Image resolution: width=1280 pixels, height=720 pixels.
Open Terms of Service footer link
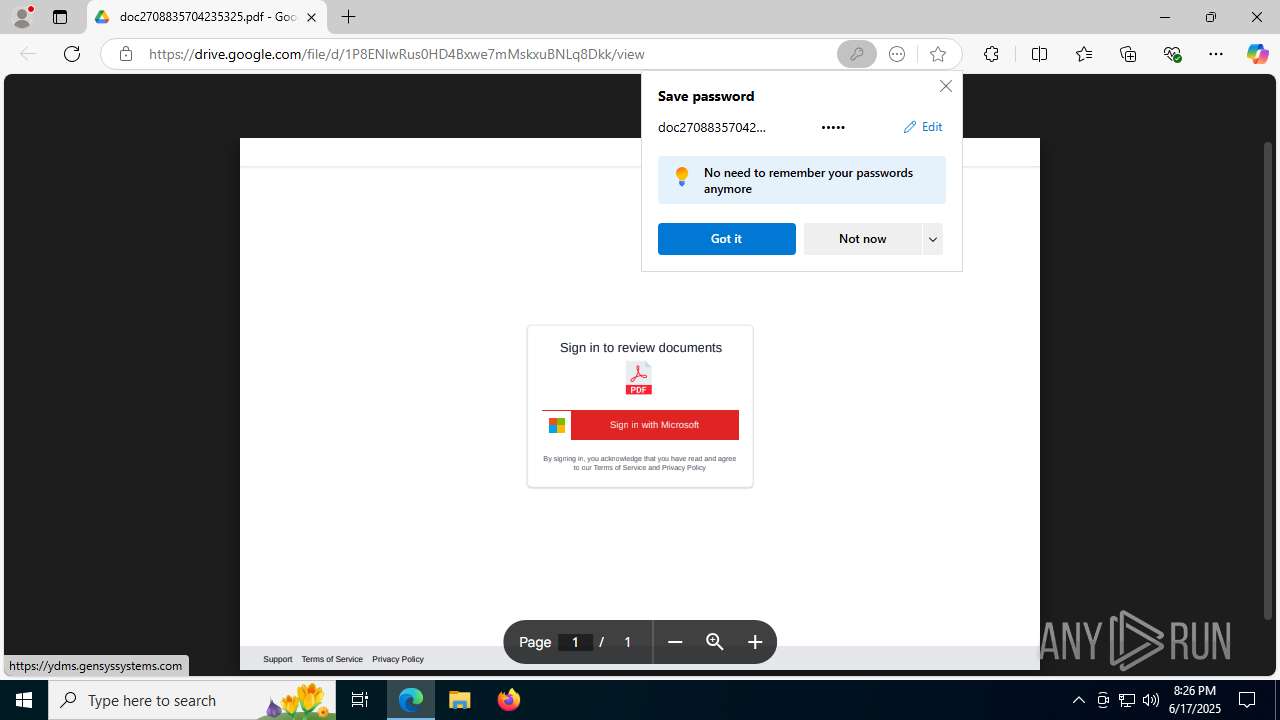coord(332,659)
